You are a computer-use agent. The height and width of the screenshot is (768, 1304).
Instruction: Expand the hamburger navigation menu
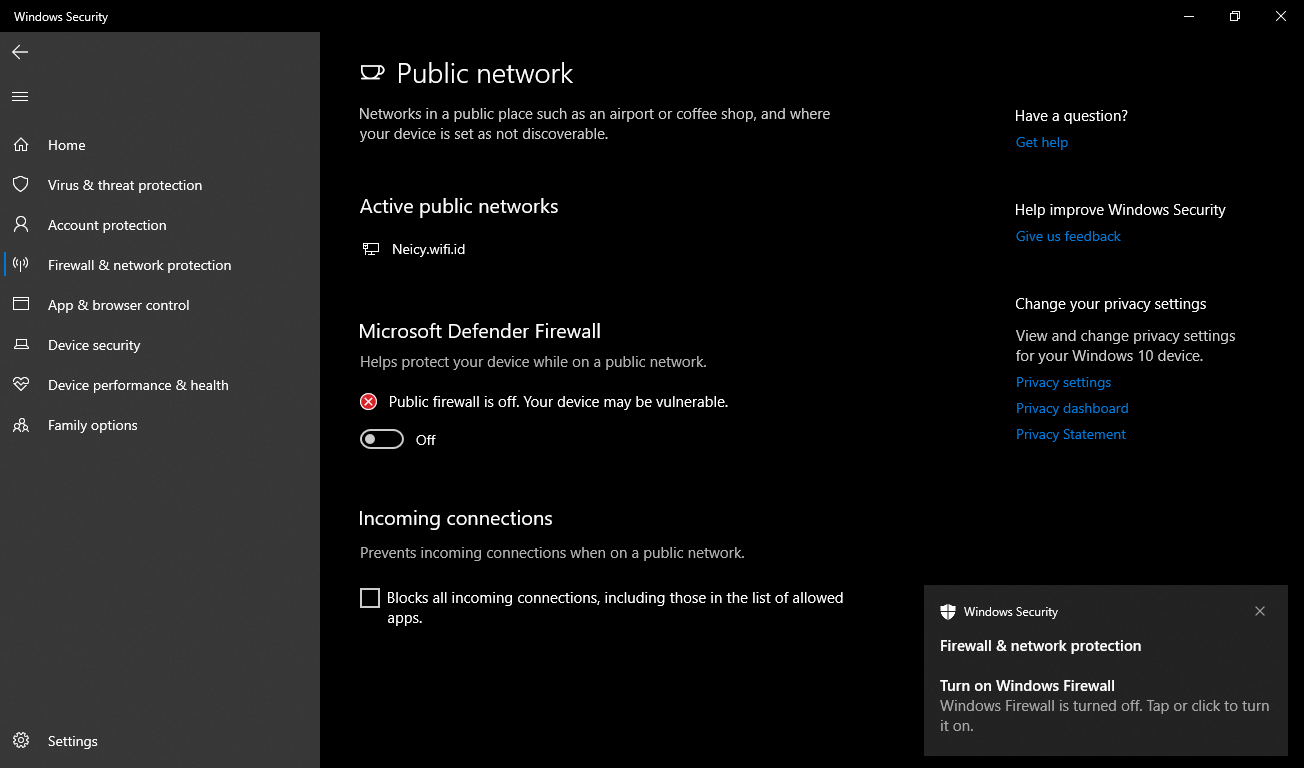point(20,97)
